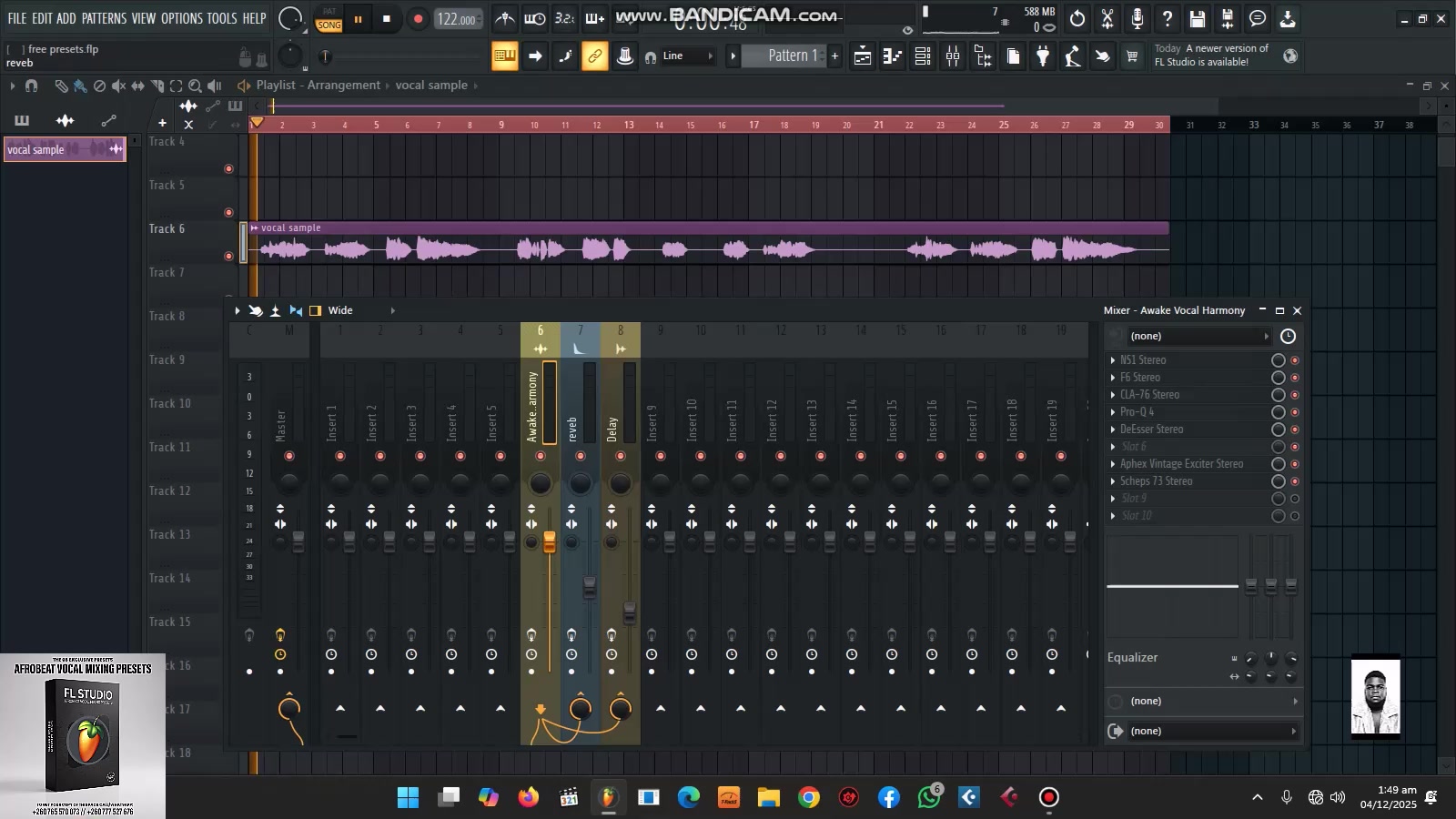
Task: Toggle the link/multi-link chain icon
Action: tap(594, 56)
